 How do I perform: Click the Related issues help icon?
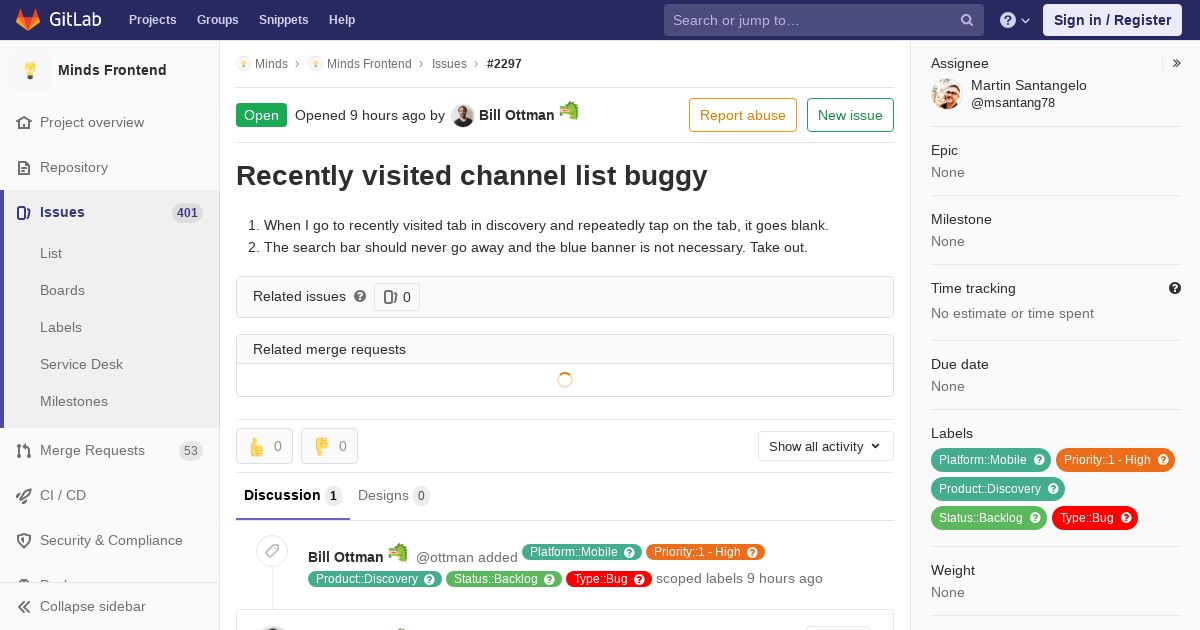(x=360, y=296)
